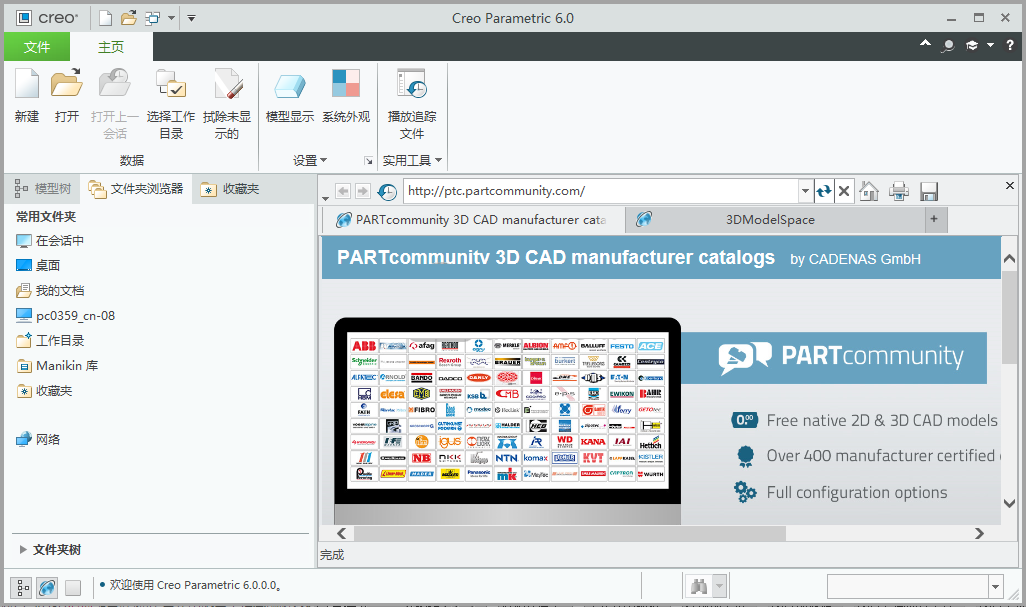The width and height of the screenshot is (1026, 607).
Task: Open the address bar history dropdown
Action: click(x=805, y=190)
